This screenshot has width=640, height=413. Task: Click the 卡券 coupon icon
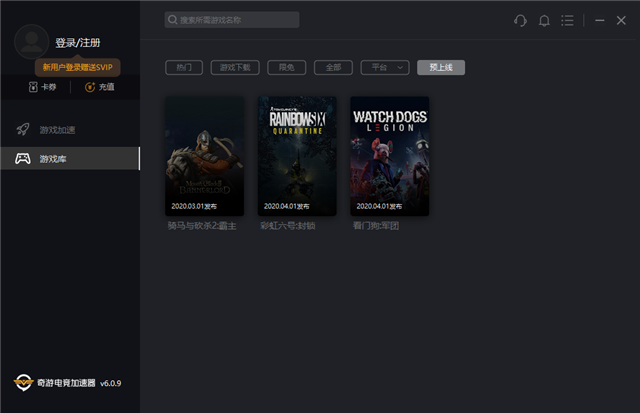point(34,87)
